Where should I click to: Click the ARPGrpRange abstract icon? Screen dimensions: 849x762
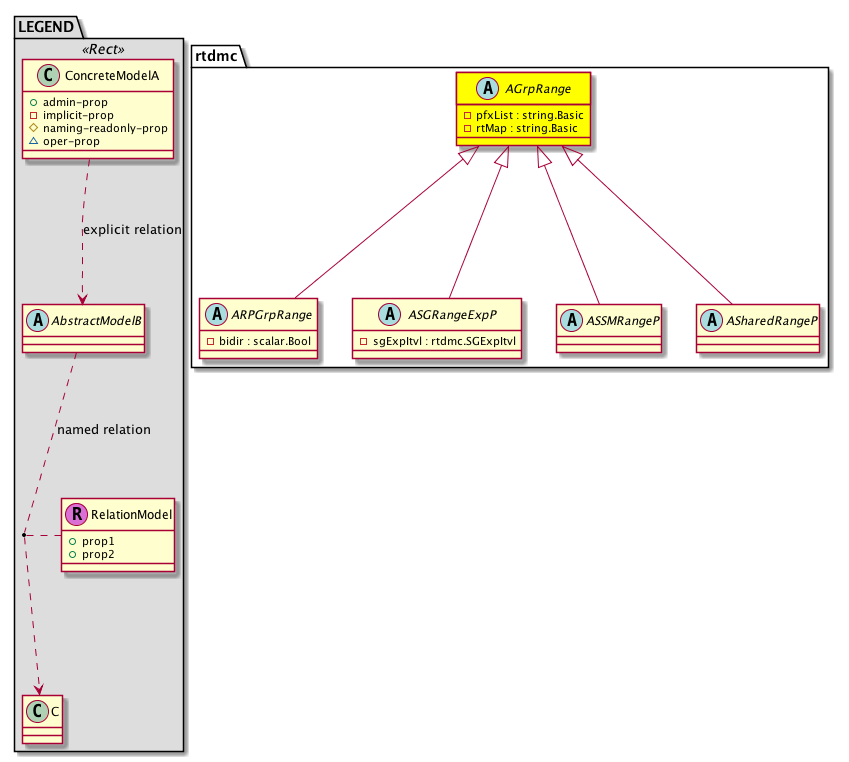point(216,314)
